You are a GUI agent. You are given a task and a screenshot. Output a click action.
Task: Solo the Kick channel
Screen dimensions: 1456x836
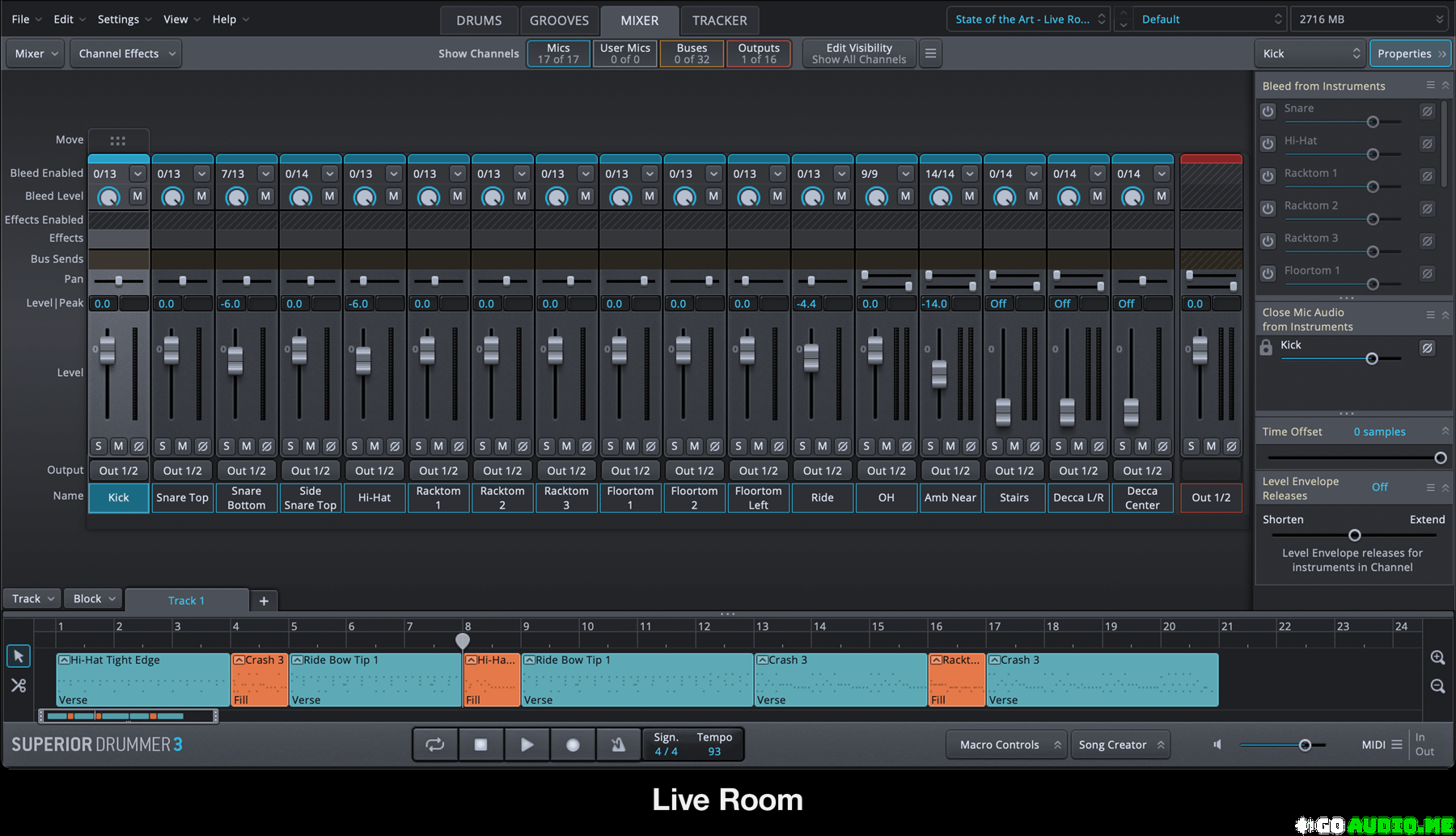pos(99,446)
